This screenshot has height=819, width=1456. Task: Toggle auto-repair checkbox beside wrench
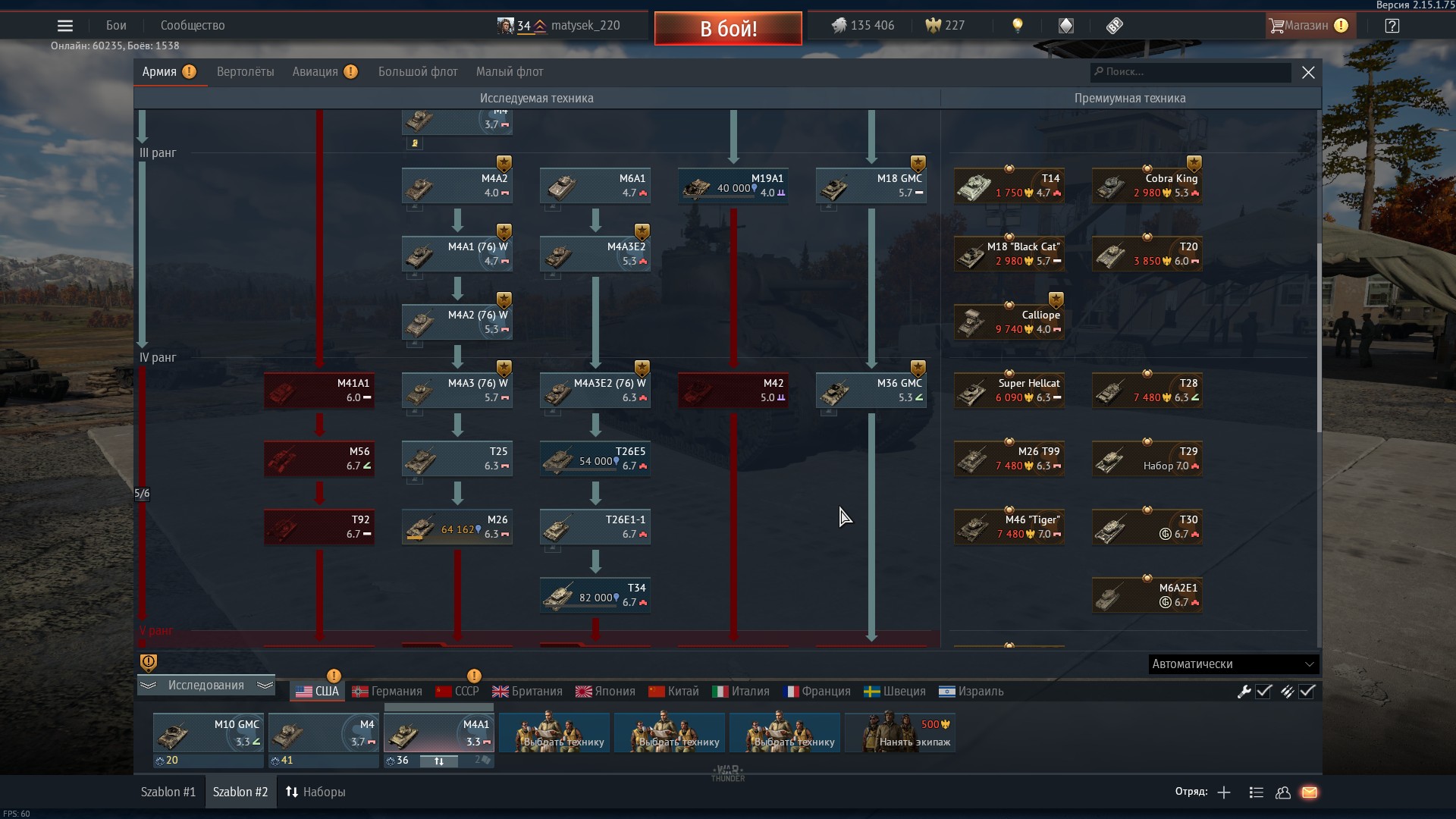[1264, 692]
